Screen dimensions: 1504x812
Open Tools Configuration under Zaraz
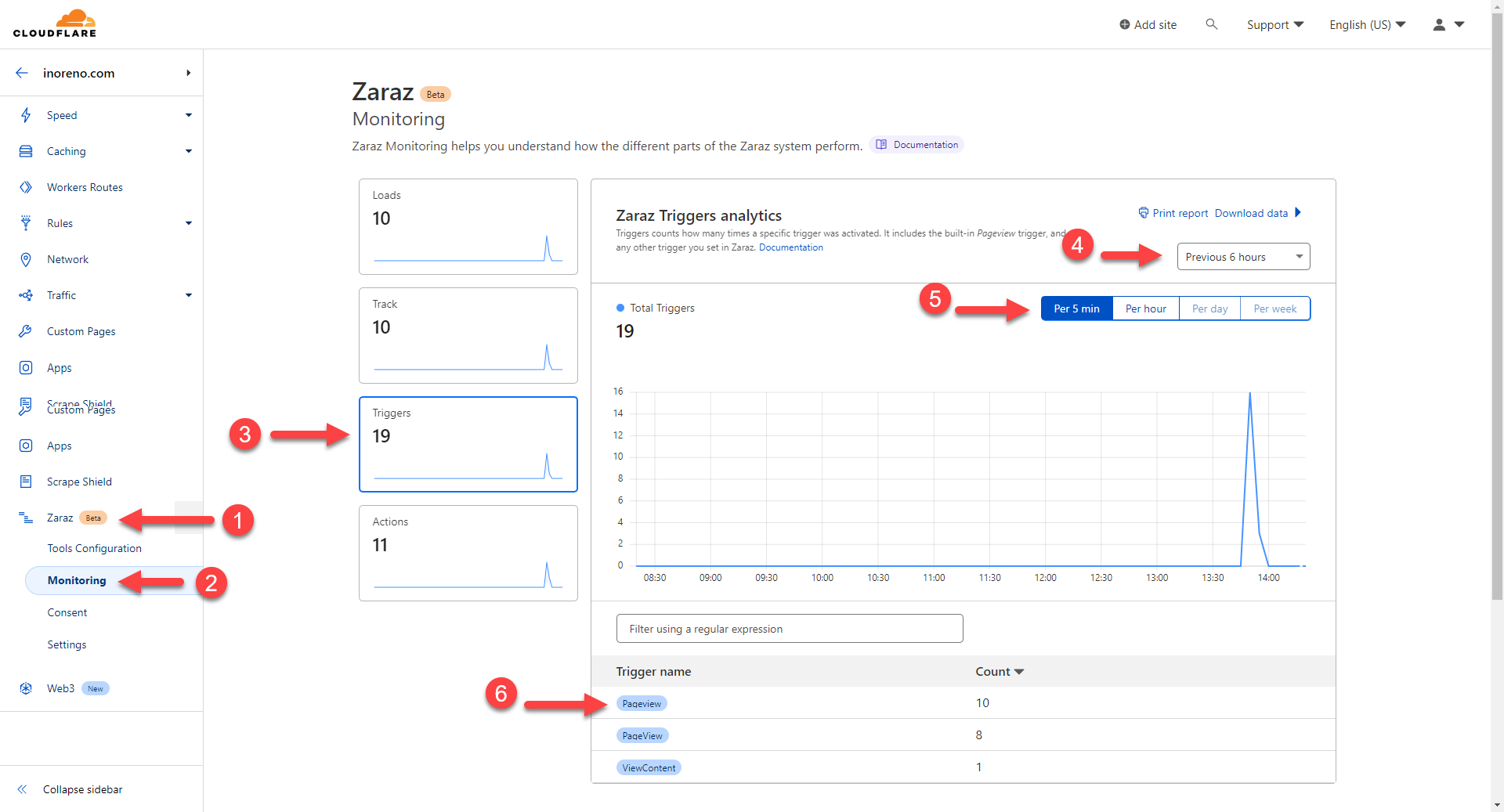point(95,548)
